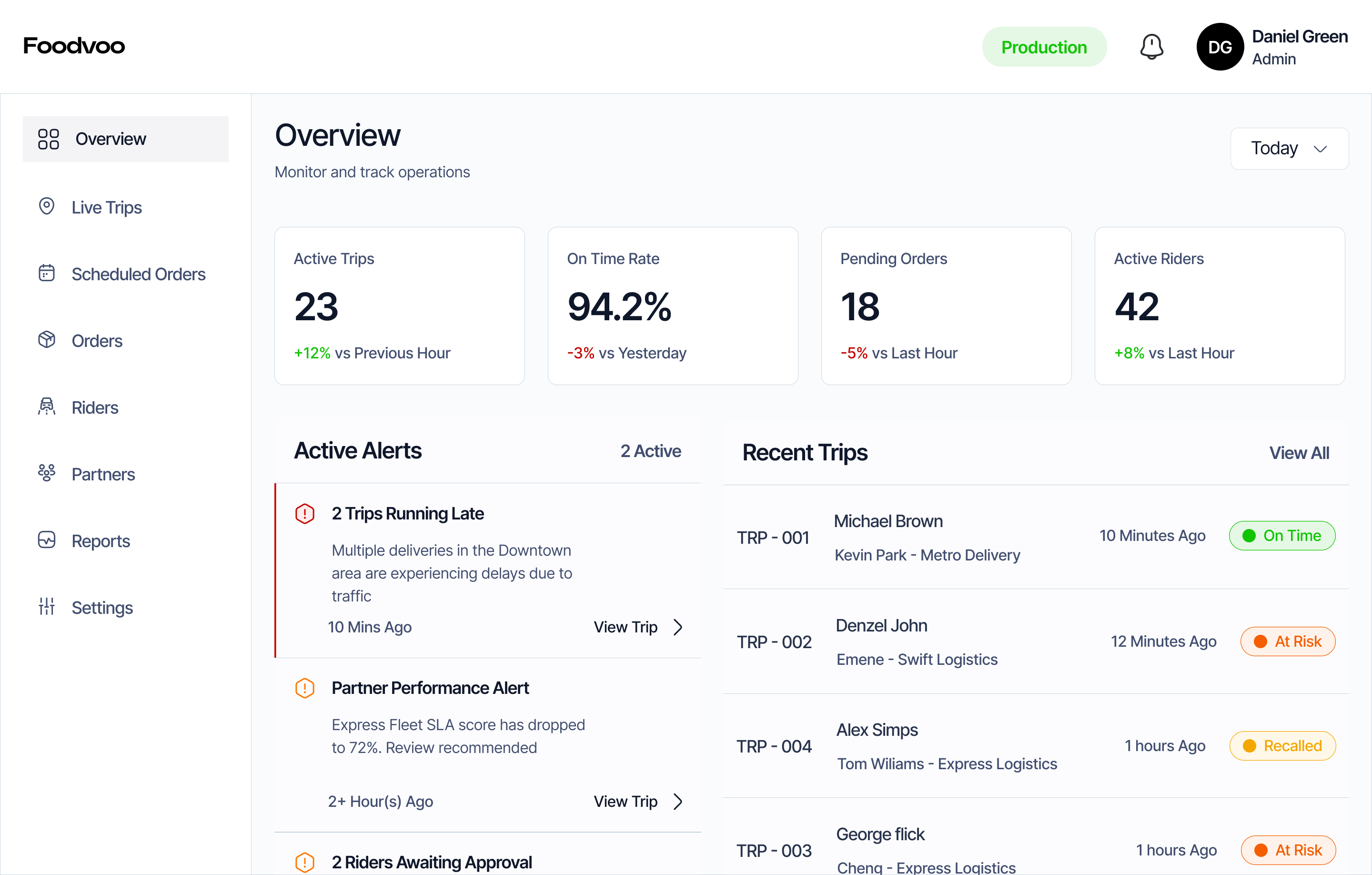Click the On Time status badge for TRP - 001
1372x875 pixels.
pos(1282,536)
